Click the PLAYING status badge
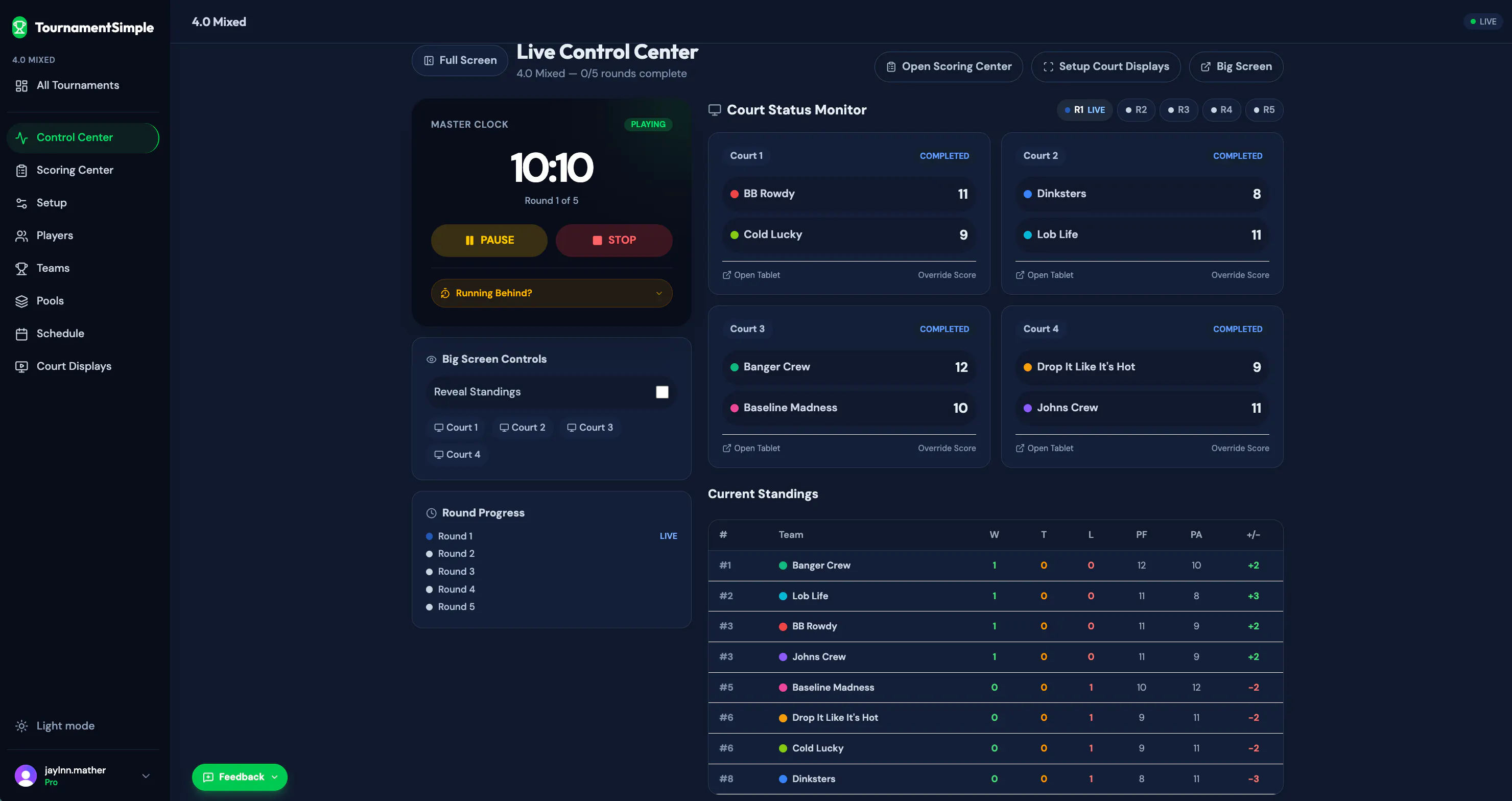Screen dimensions: 1512x801 [x=648, y=125]
